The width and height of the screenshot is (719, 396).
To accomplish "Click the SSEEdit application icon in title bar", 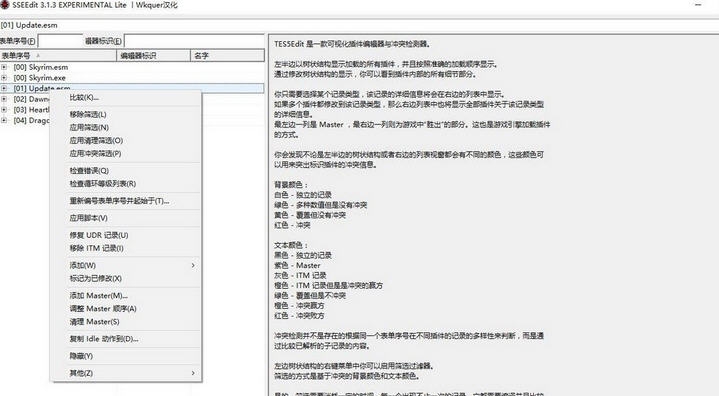I will click(x=5, y=5).
